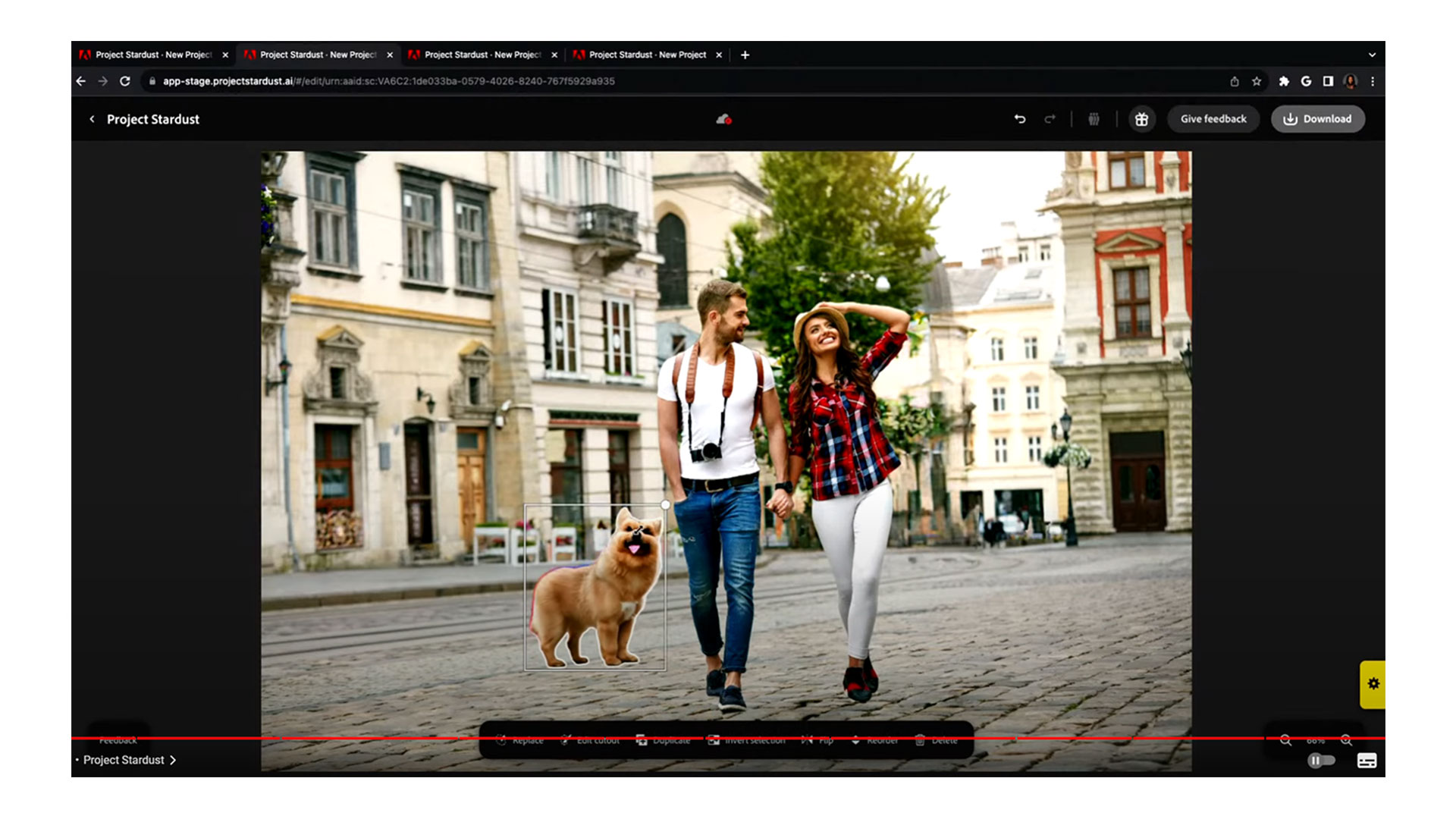Expand the tab list chevron dropdown

[x=1372, y=55]
